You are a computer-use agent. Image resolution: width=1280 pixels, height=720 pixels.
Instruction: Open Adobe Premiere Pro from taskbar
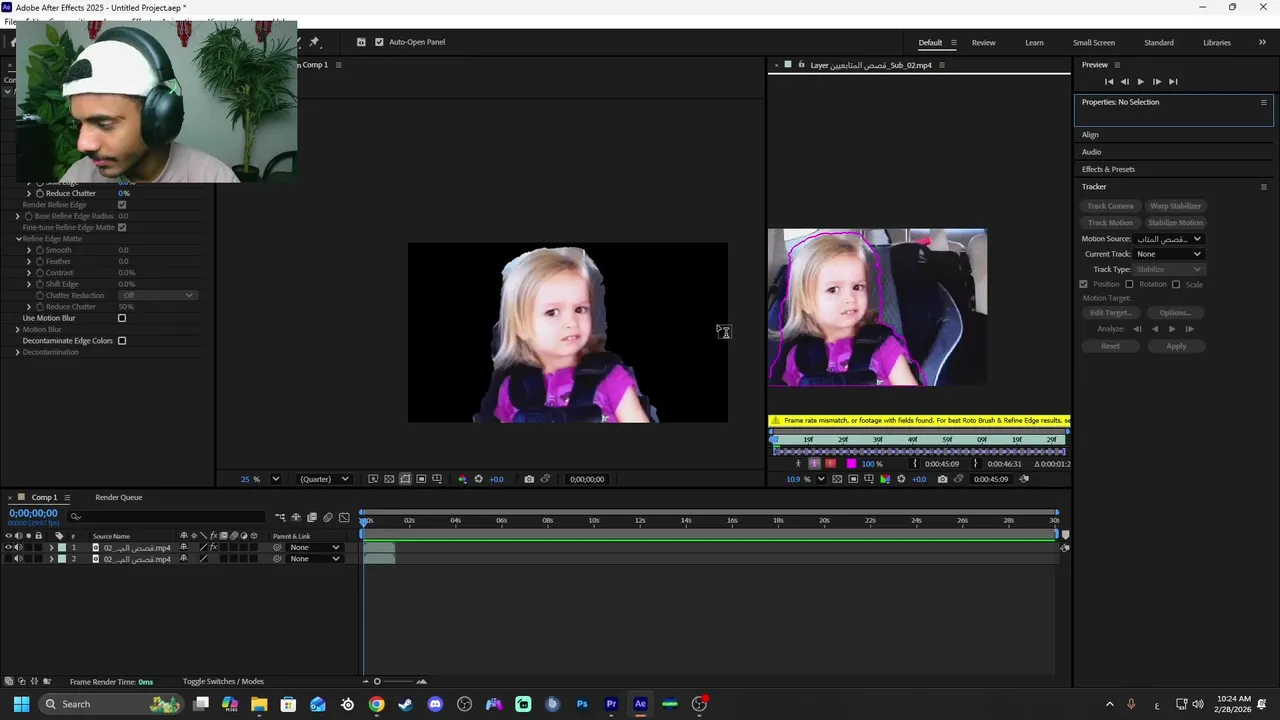pos(611,704)
